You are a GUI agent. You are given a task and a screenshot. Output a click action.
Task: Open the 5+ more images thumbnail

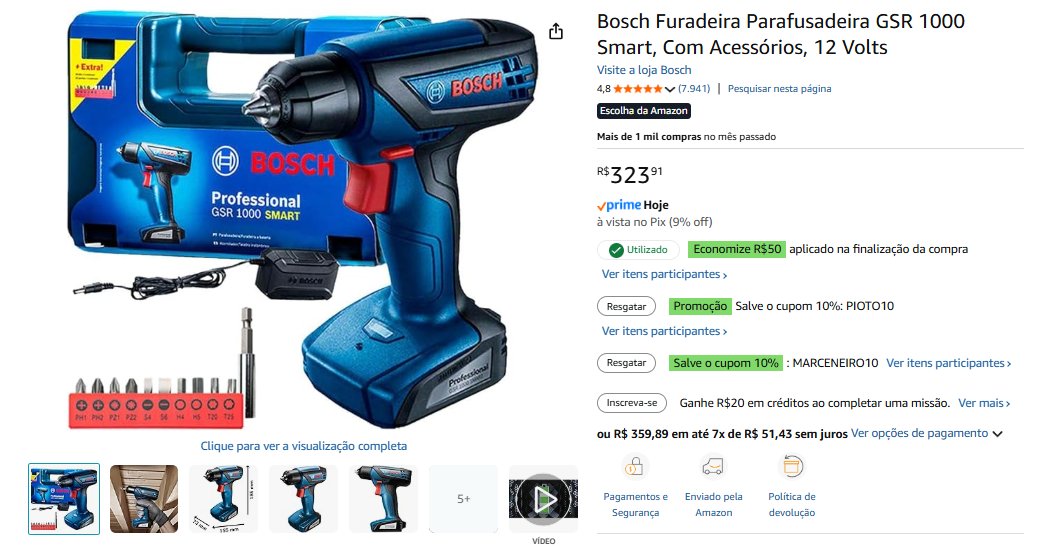pyautogui.click(x=463, y=499)
